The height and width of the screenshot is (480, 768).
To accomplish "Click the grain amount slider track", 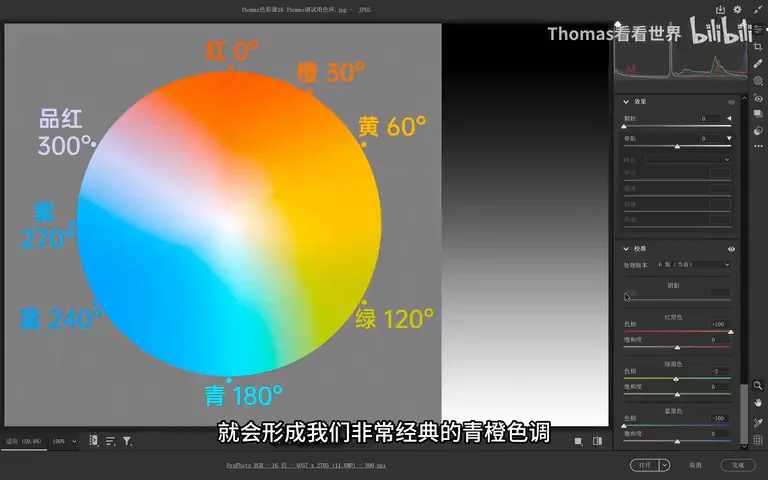I will [x=677, y=126].
